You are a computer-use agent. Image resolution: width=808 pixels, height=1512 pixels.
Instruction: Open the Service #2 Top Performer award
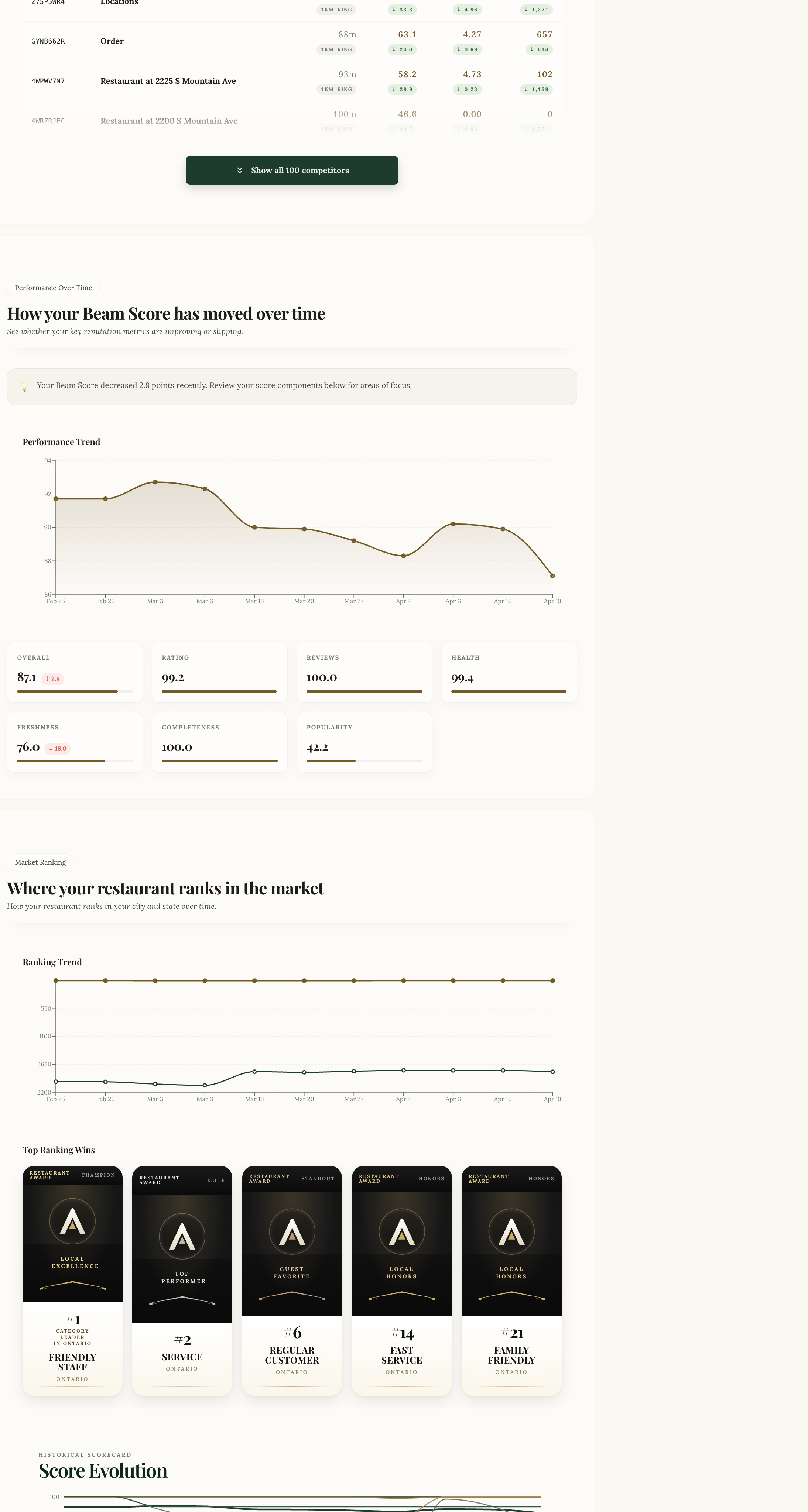(182, 1280)
